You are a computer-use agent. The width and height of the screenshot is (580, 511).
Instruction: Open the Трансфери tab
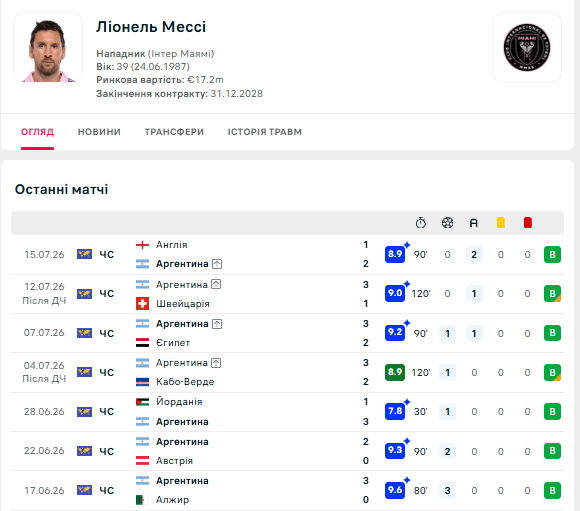coord(174,132)
